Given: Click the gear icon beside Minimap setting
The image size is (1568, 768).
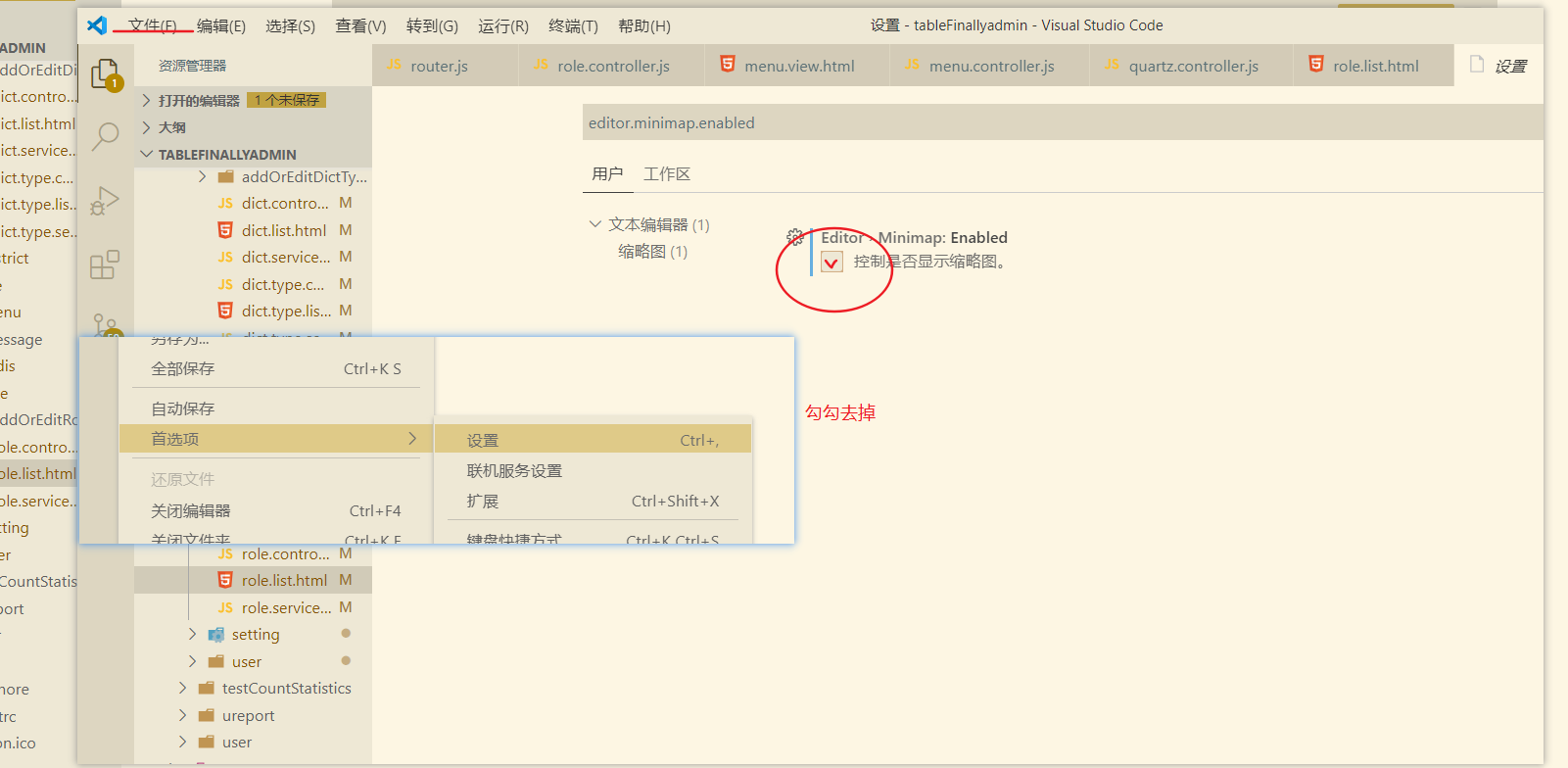Looking at the screenshot, I should [795, 237].
